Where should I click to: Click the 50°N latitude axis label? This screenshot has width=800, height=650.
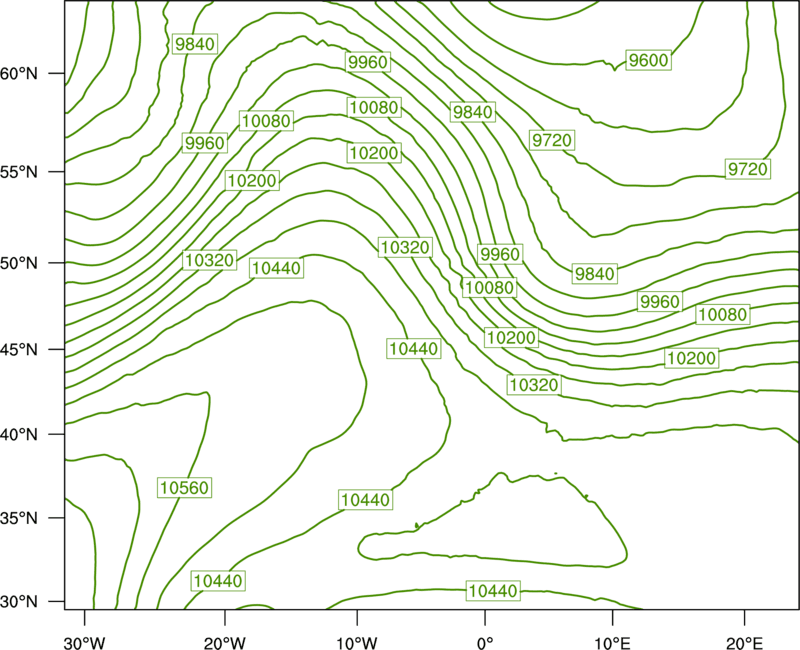pos(19,263)
